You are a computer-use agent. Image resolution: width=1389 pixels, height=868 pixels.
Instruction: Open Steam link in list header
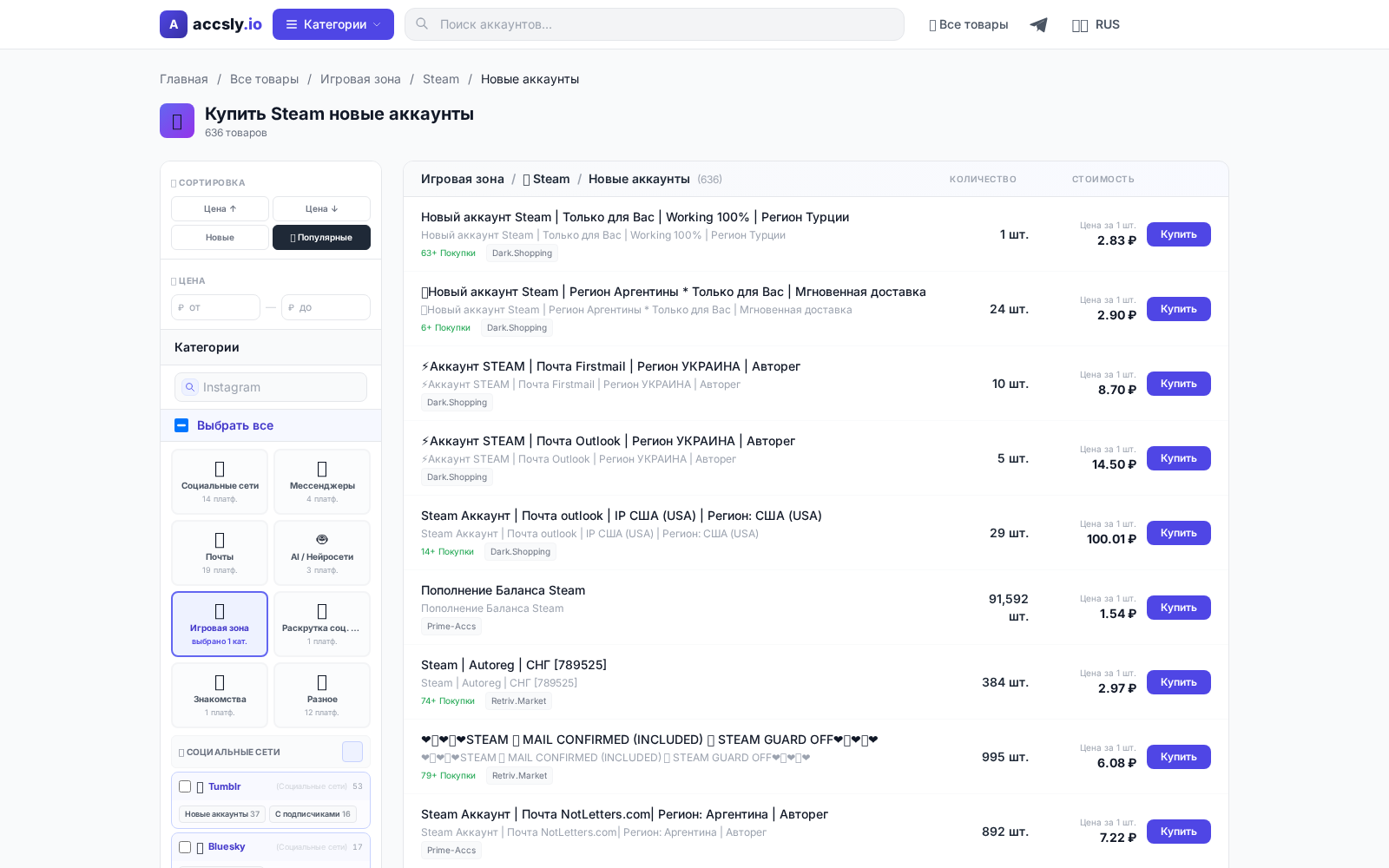pos(547,179)
